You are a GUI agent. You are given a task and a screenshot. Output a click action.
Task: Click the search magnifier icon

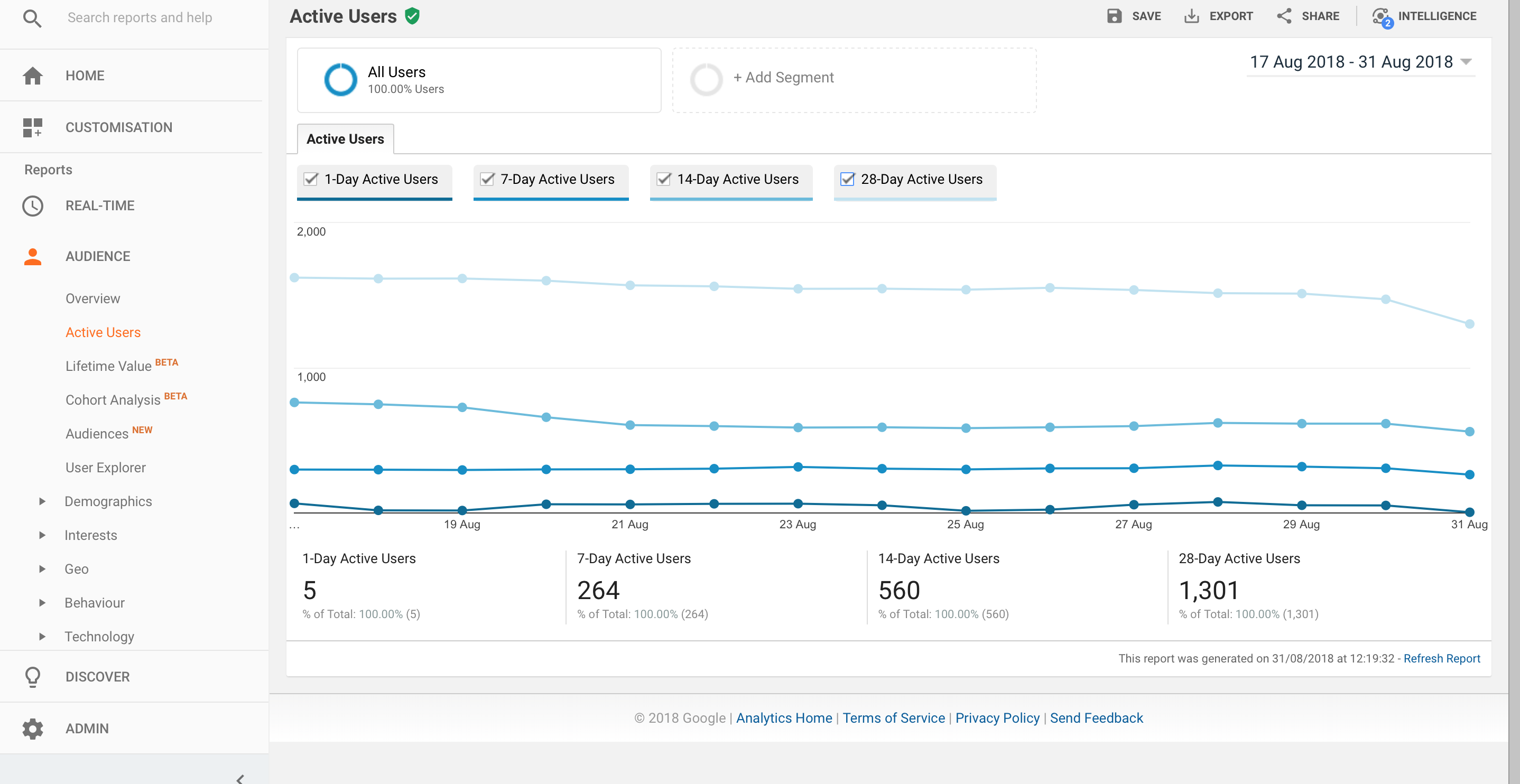[x=32, y=17]
